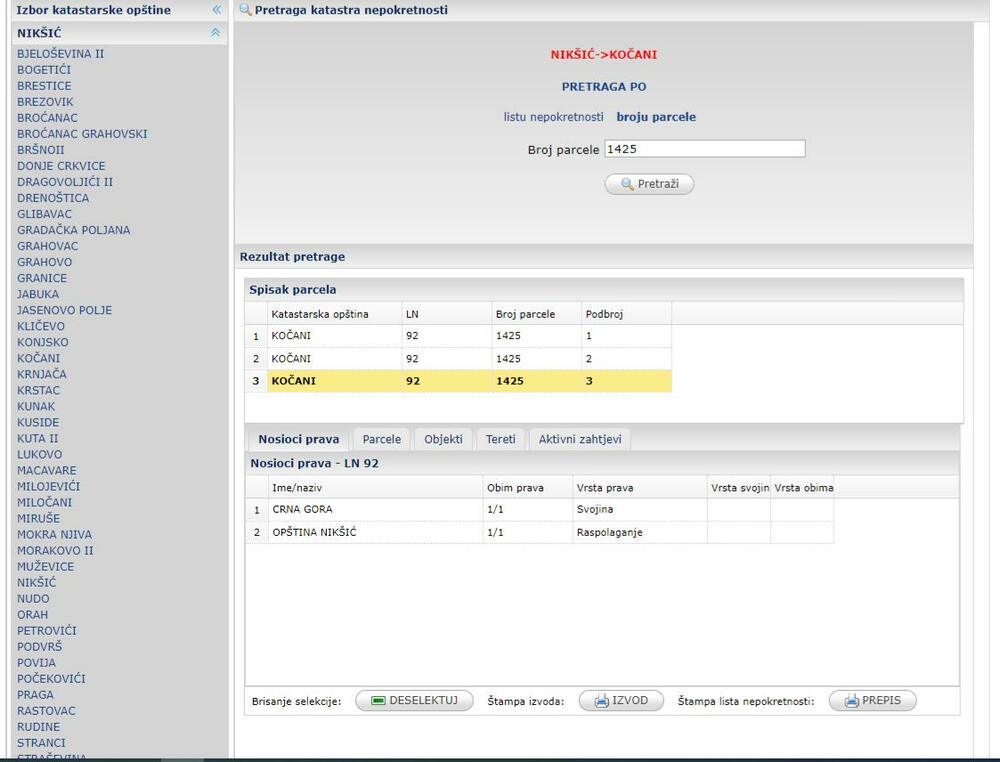Select KOČANI in the municipality list
Viewport: 1000px width, 762px height.
[38, 358]
